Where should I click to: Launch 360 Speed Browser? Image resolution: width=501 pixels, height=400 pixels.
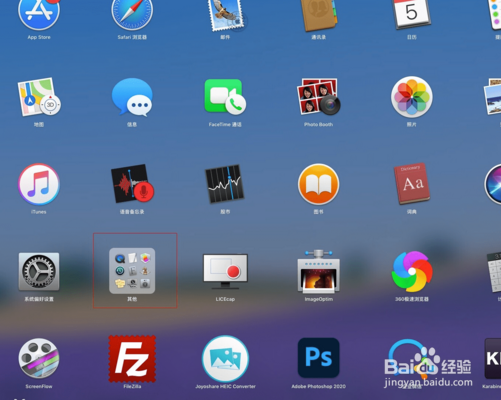412,271
